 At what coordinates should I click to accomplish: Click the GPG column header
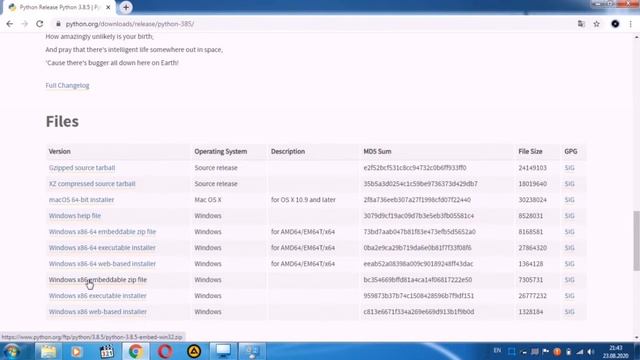coord(571,151)
